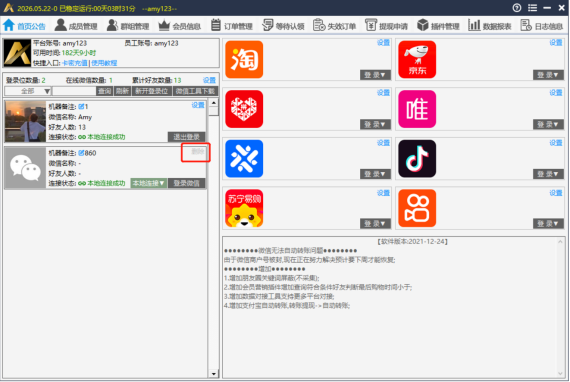Open the JD 登录 dropdown
This screenshot has width=570, height=382.
coord(548,75)
